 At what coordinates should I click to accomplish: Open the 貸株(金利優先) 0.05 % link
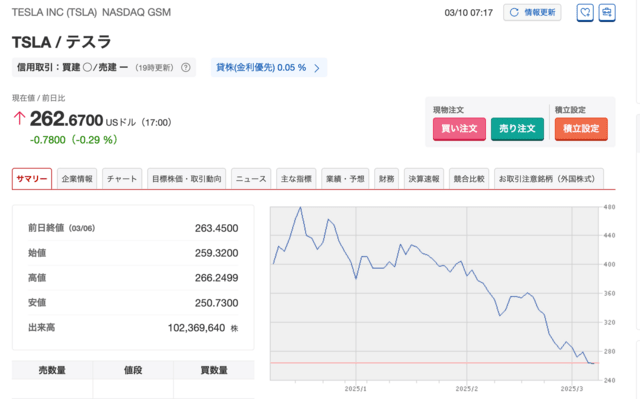click(x=269, y=67)
